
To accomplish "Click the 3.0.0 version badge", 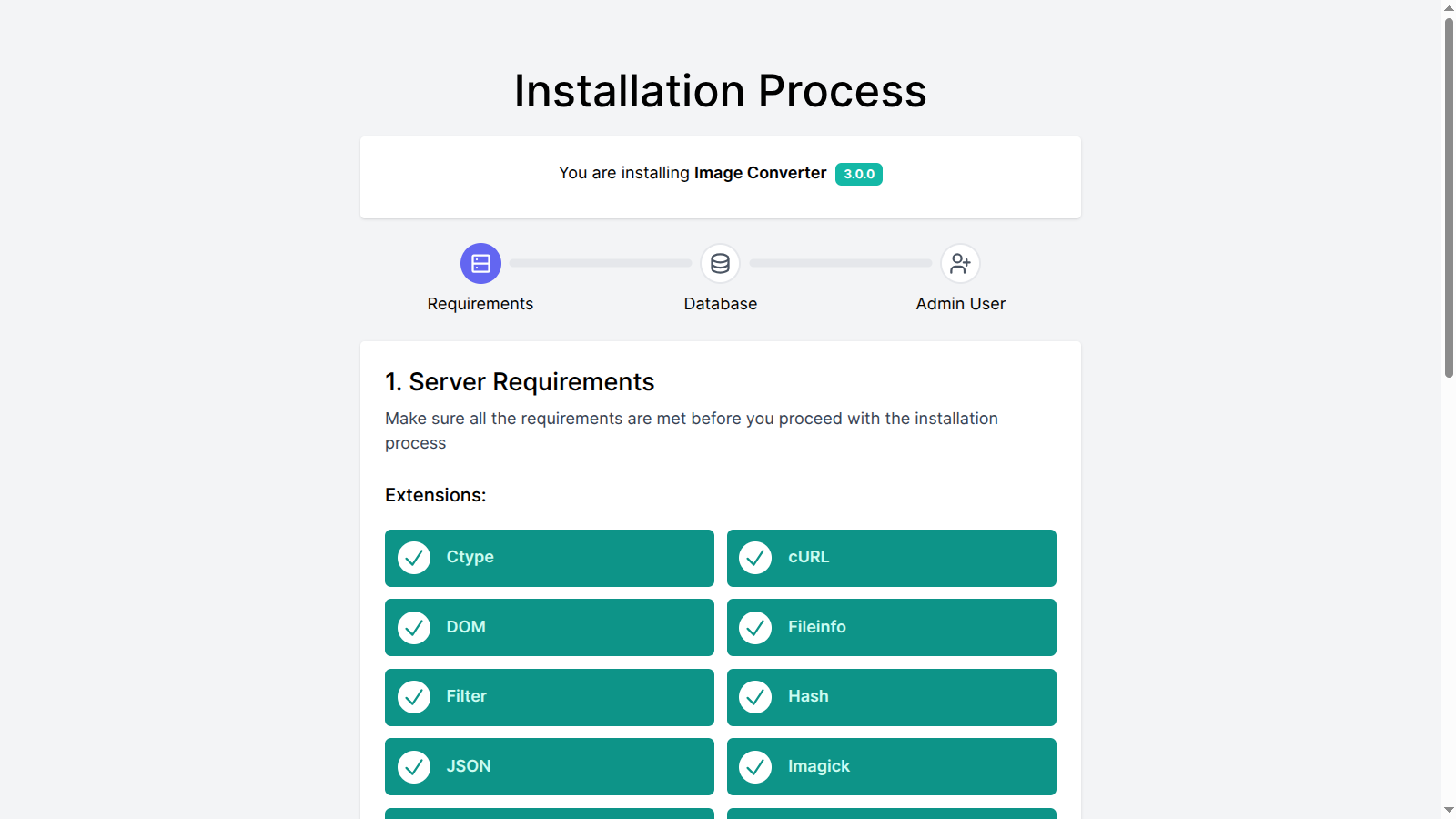I will [x=858, y=174].
